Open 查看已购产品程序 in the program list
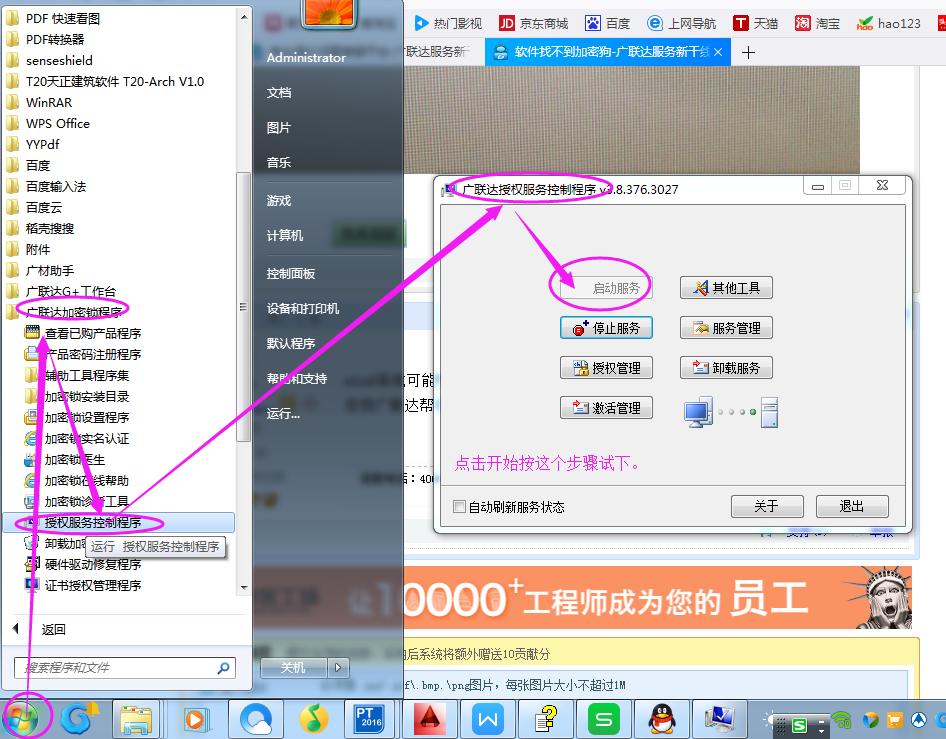The image size is (946, 739). 93,333
